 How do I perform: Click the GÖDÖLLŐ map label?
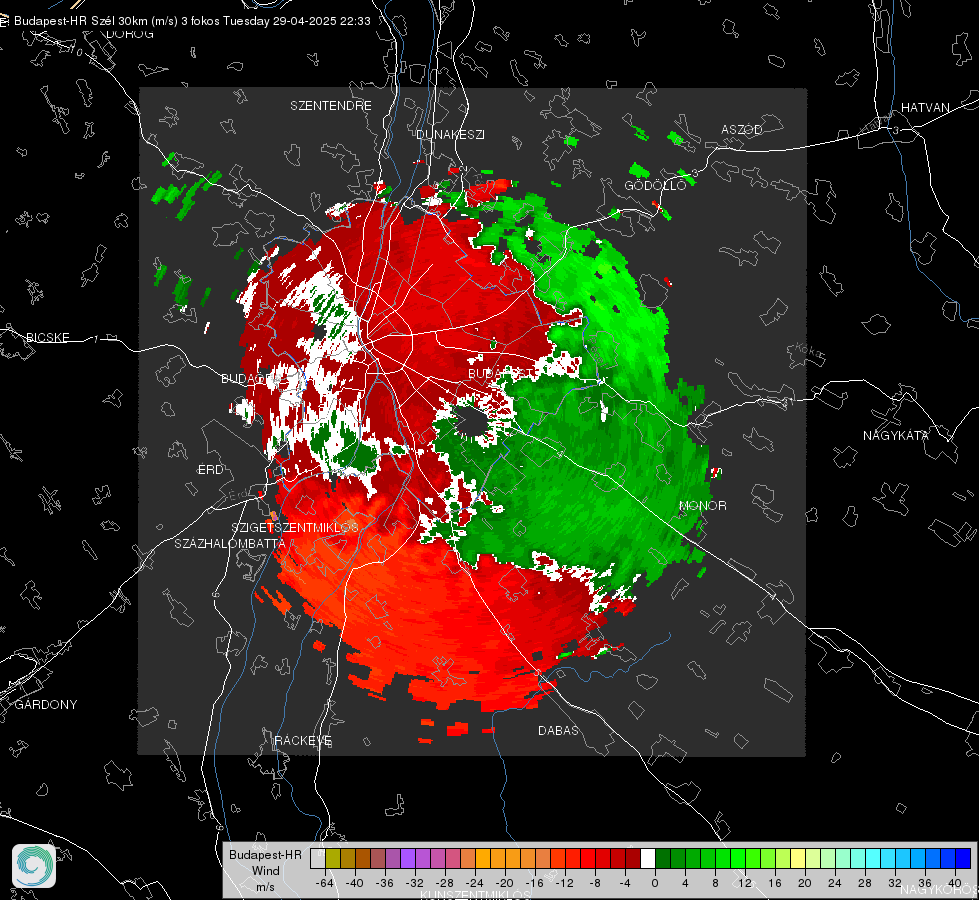[655, 185]
